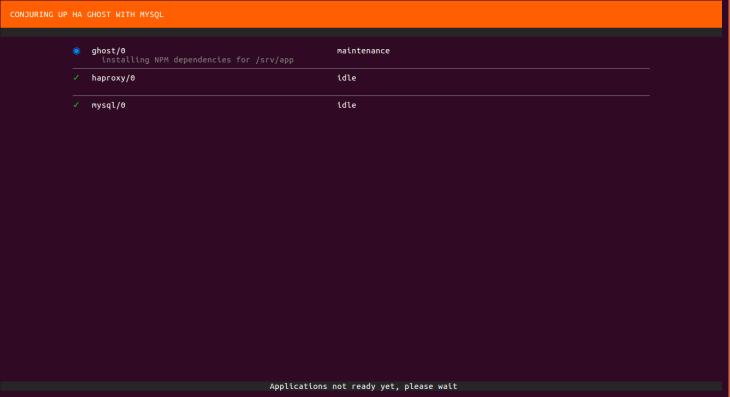Select the mysql/0 unit name
730x397 pixels.
point(108,105)
